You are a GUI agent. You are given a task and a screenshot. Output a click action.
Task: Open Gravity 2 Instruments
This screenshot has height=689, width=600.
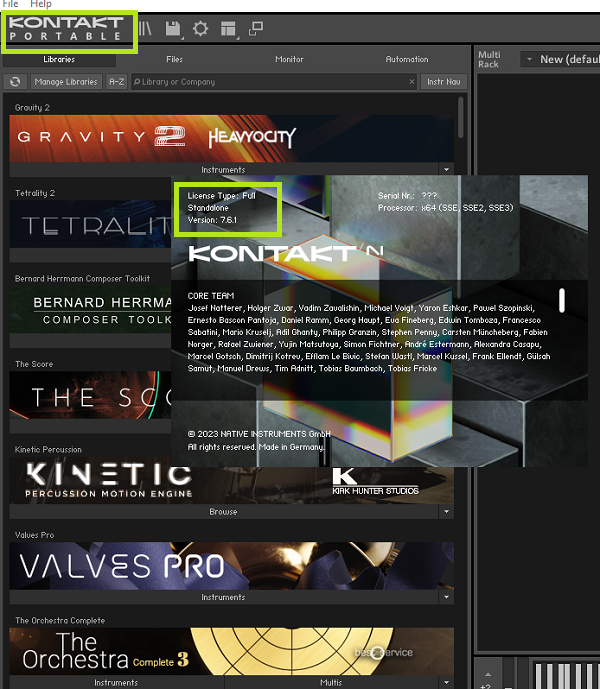pyautogui.click(x=223, y=170)
